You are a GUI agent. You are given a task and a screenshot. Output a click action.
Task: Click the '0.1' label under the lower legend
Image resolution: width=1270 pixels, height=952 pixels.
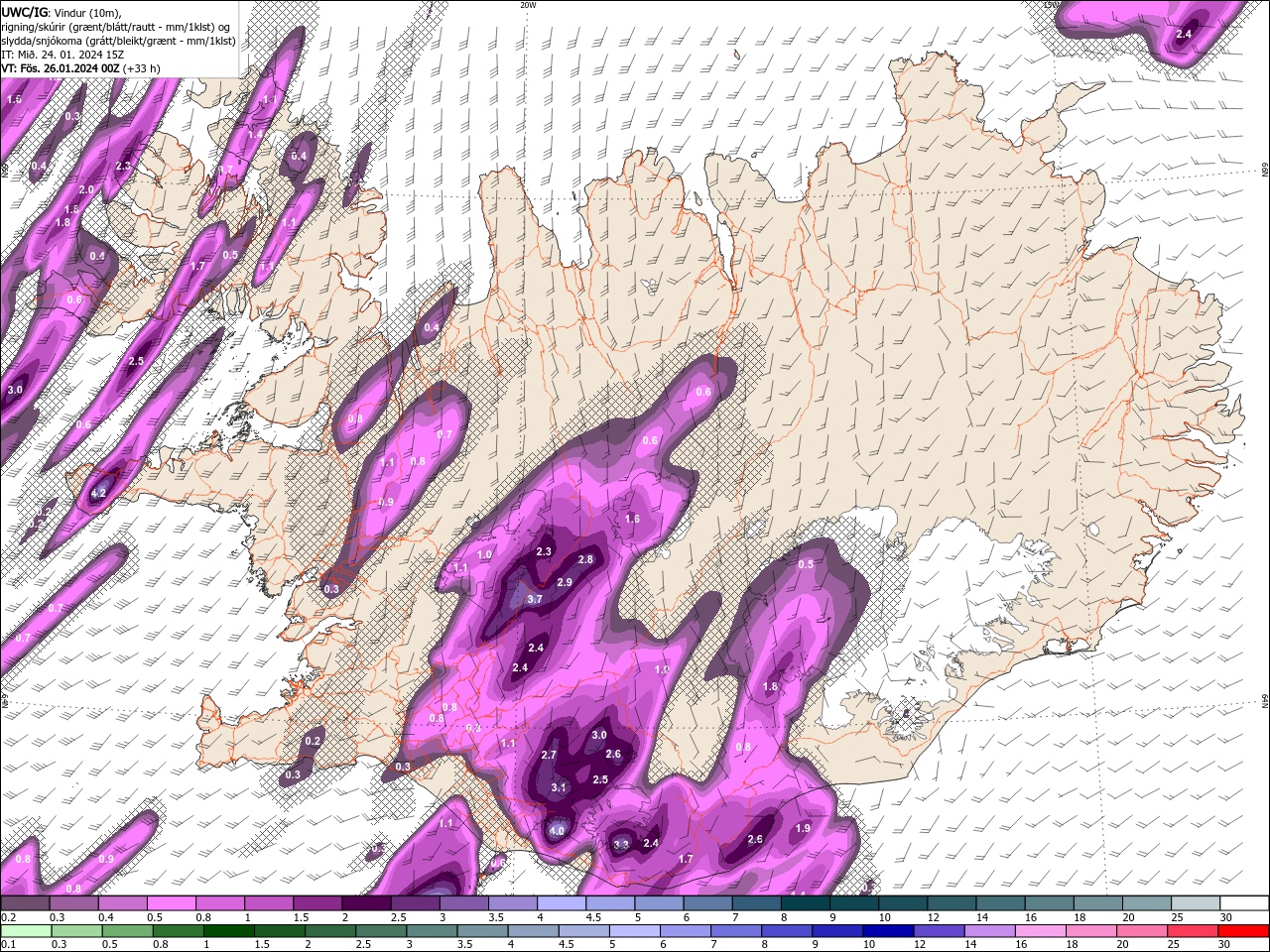click(x=9, y=945)
